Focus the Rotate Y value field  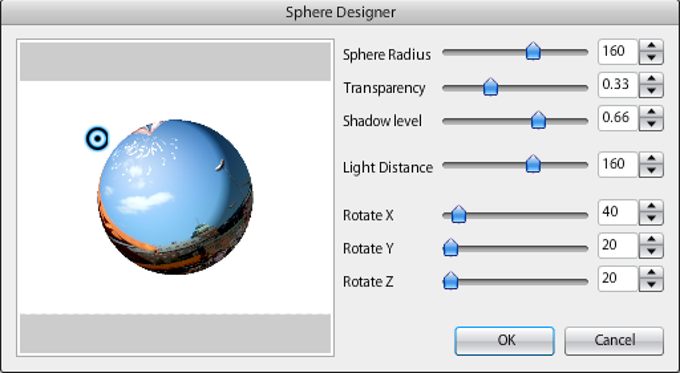[618, 245]
